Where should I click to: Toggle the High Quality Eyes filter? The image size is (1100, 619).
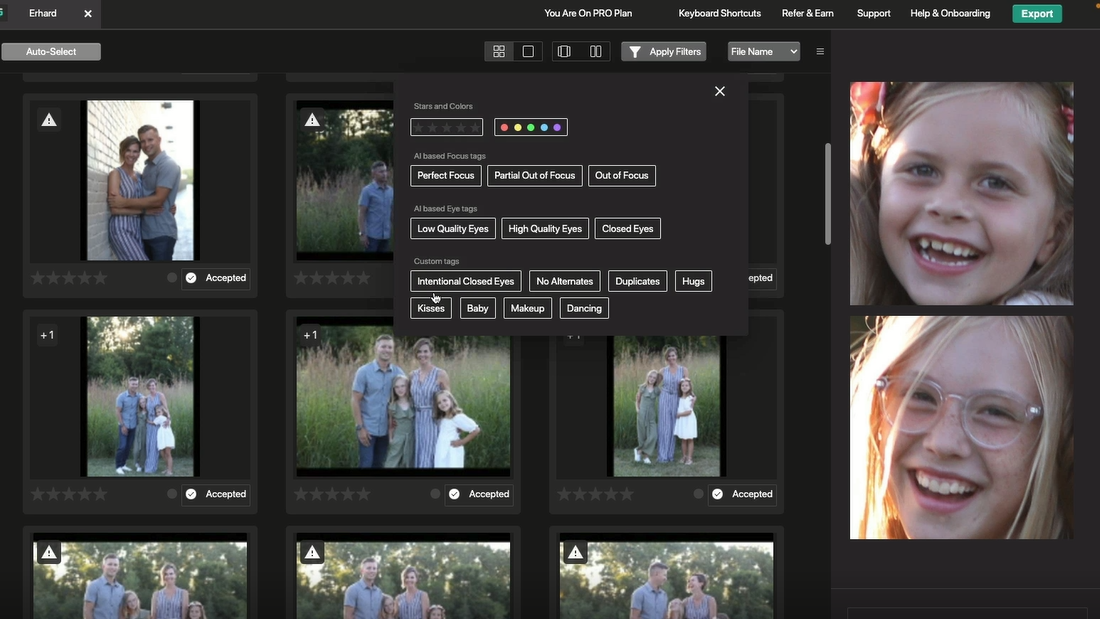545,229
